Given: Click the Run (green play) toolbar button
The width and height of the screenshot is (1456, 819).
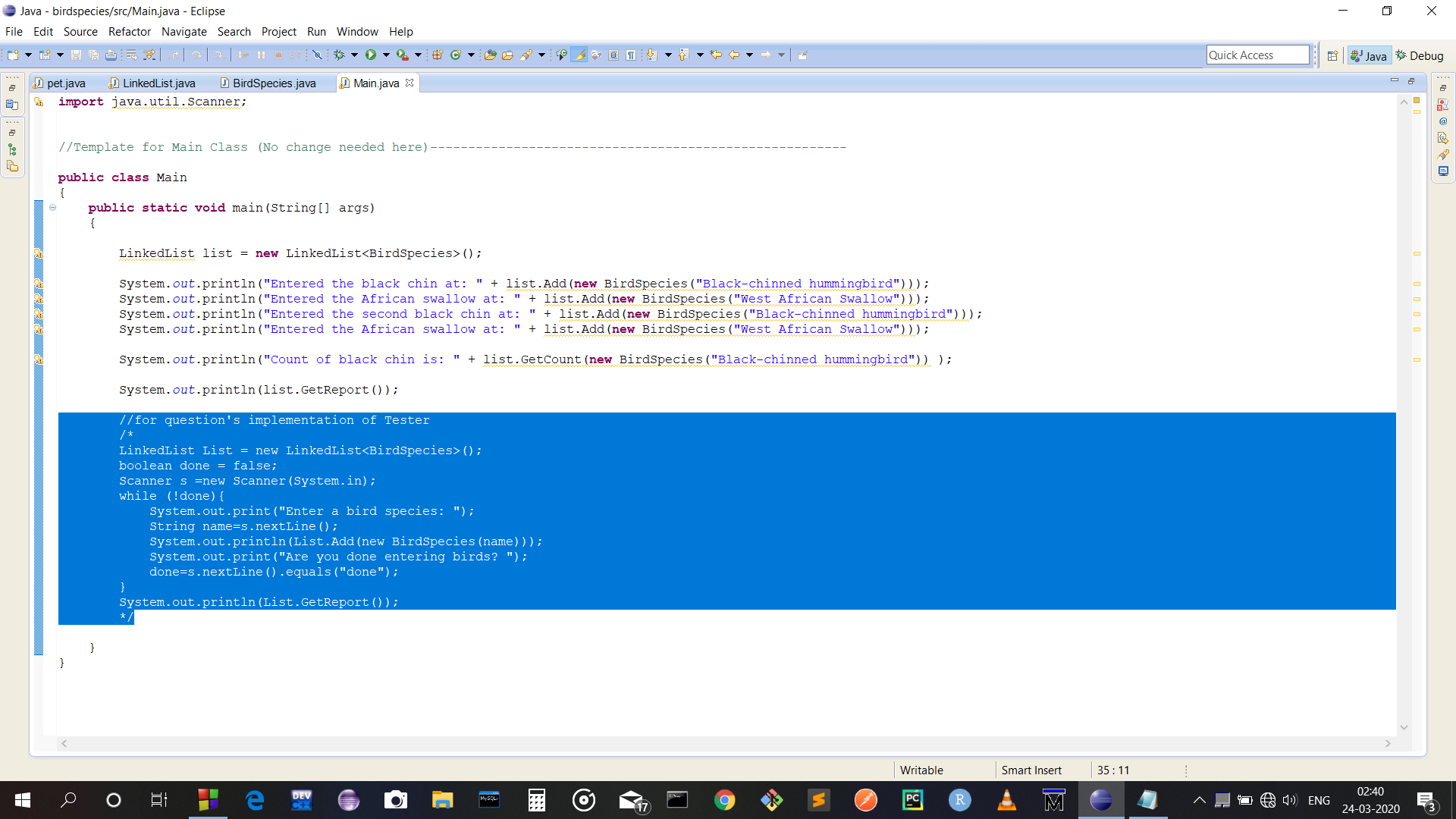Looking at the screenshot, I should coord(371,55).
